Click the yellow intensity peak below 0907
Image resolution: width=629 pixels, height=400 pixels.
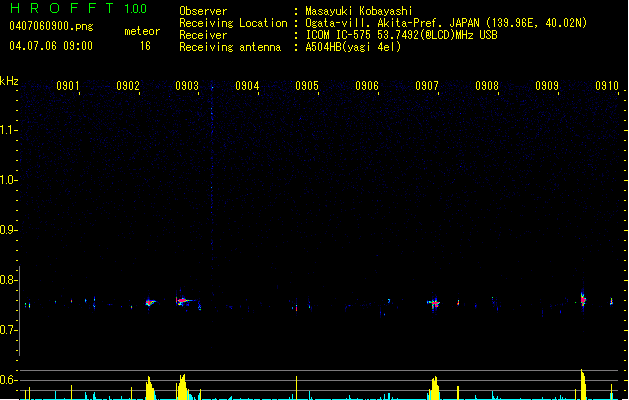click(435, 388)
